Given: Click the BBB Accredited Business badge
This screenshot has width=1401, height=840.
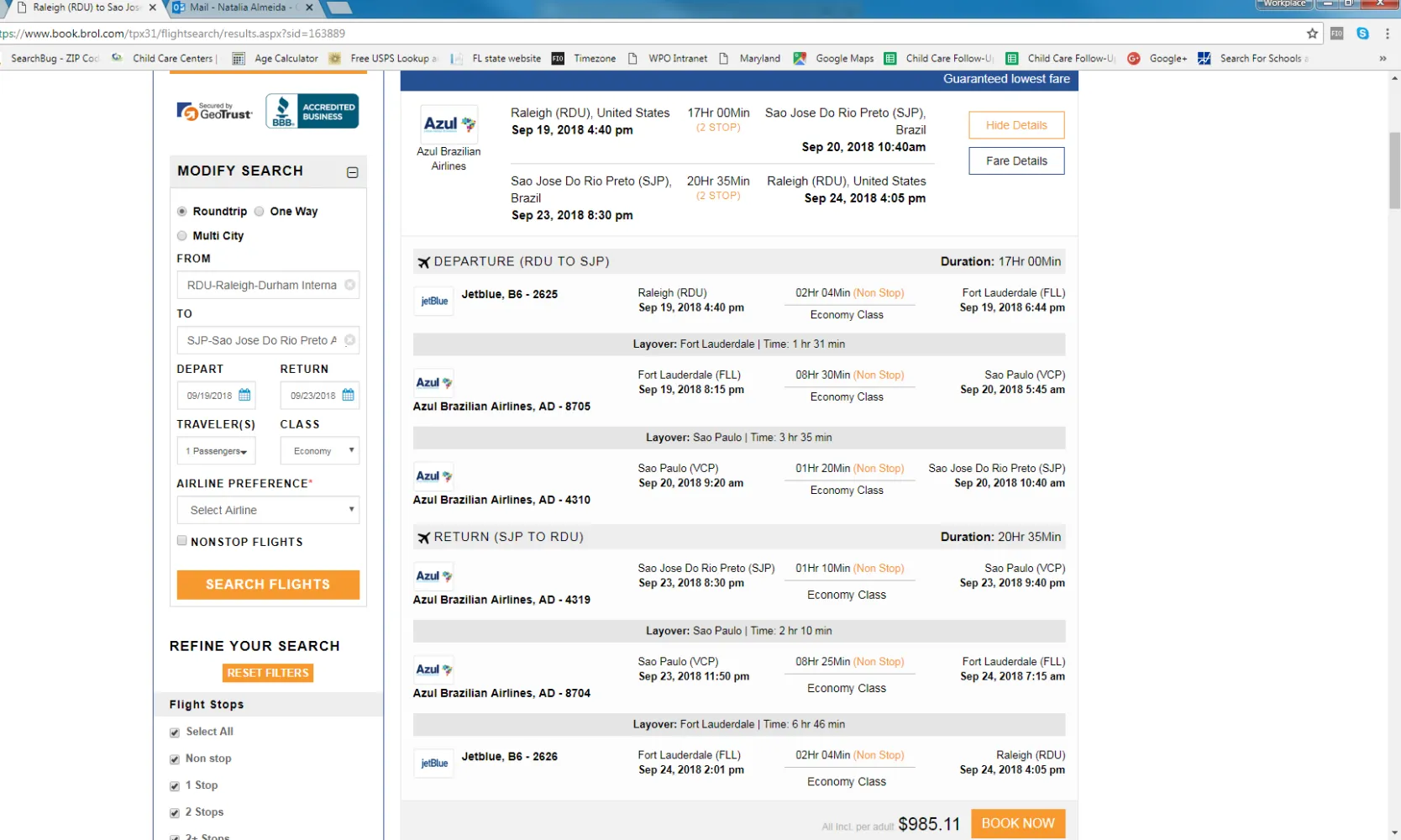Looking at the screenshot, I should point(312,111).
